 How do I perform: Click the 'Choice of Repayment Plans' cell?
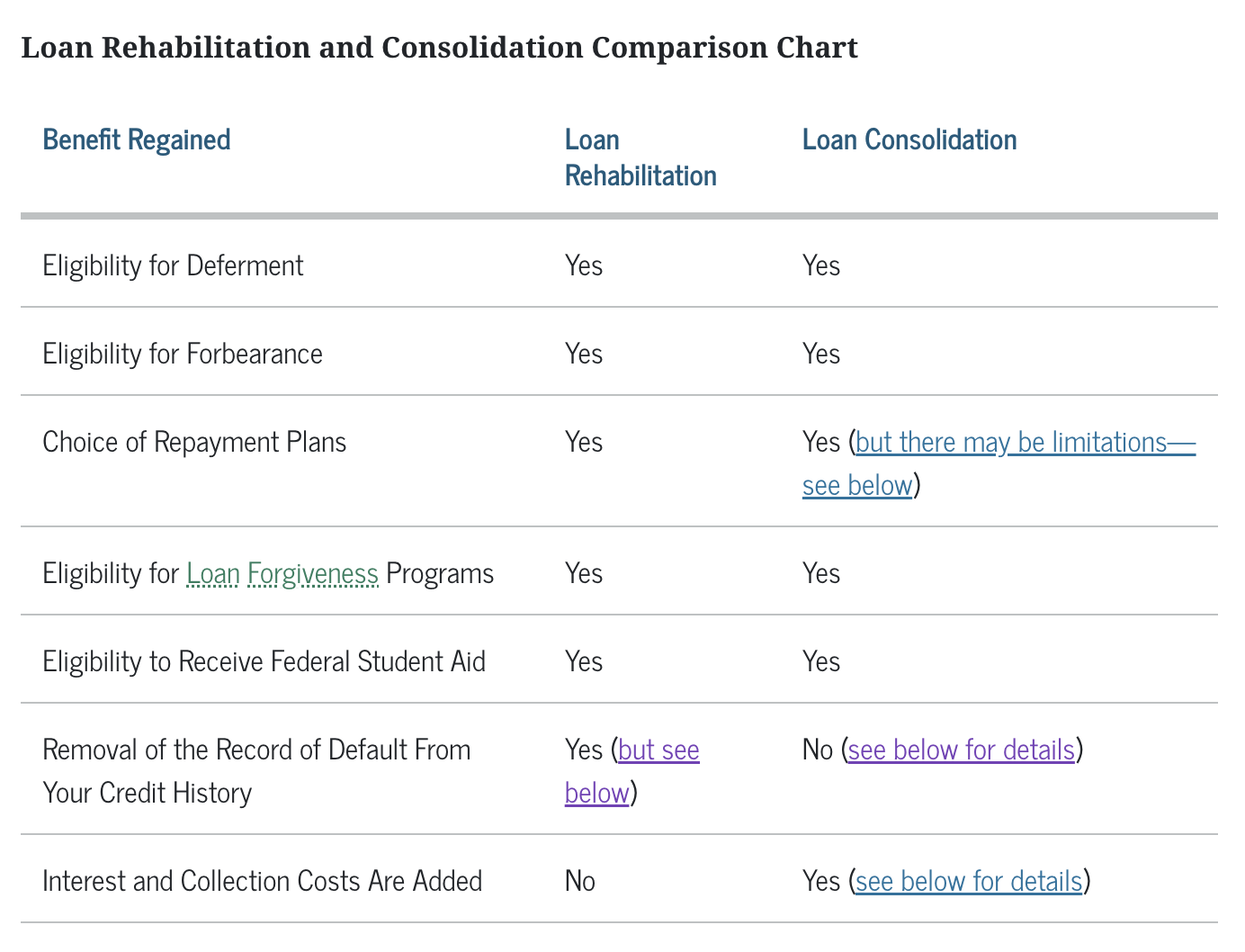194,443
